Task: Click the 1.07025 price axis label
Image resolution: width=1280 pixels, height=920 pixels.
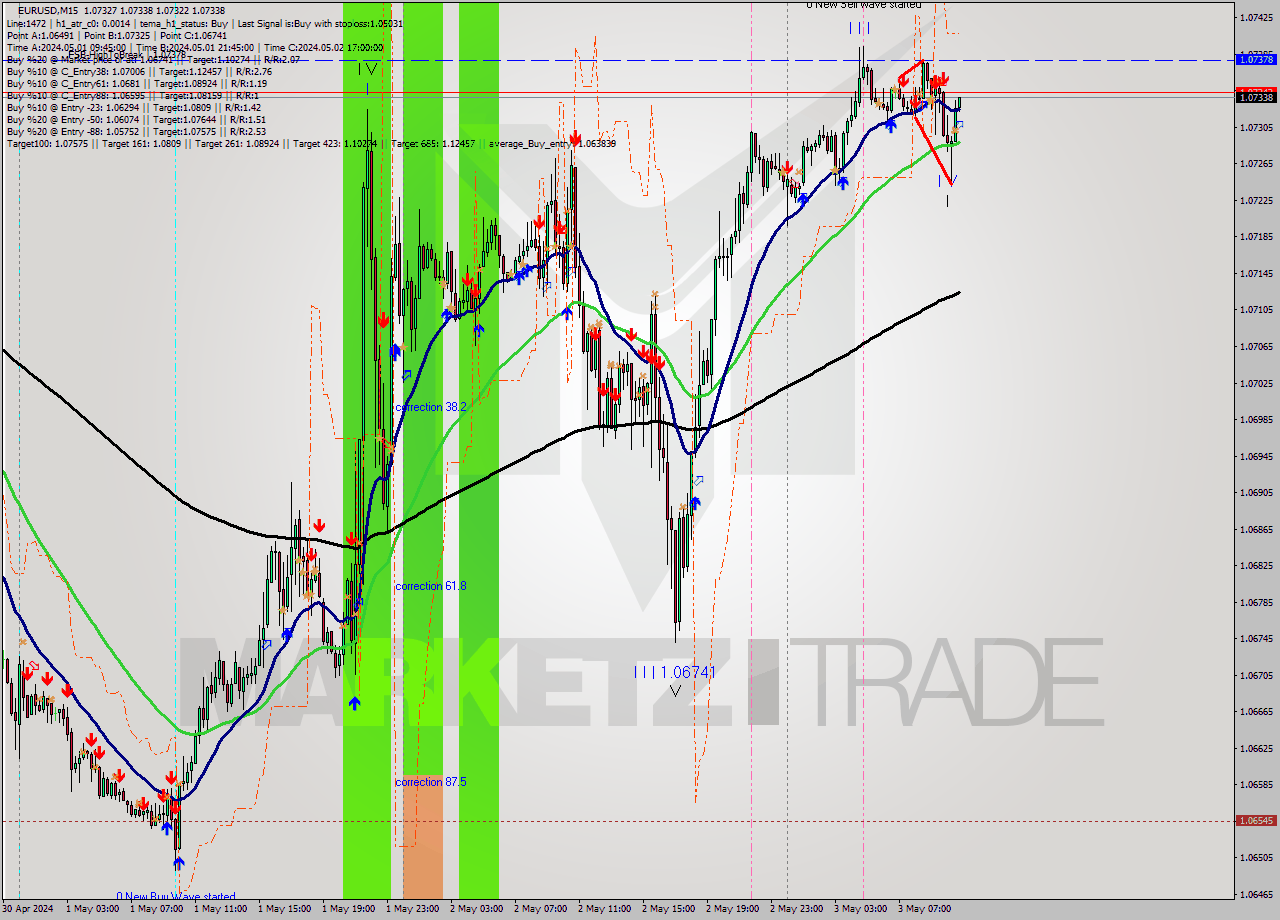Action: [1256, 383]
